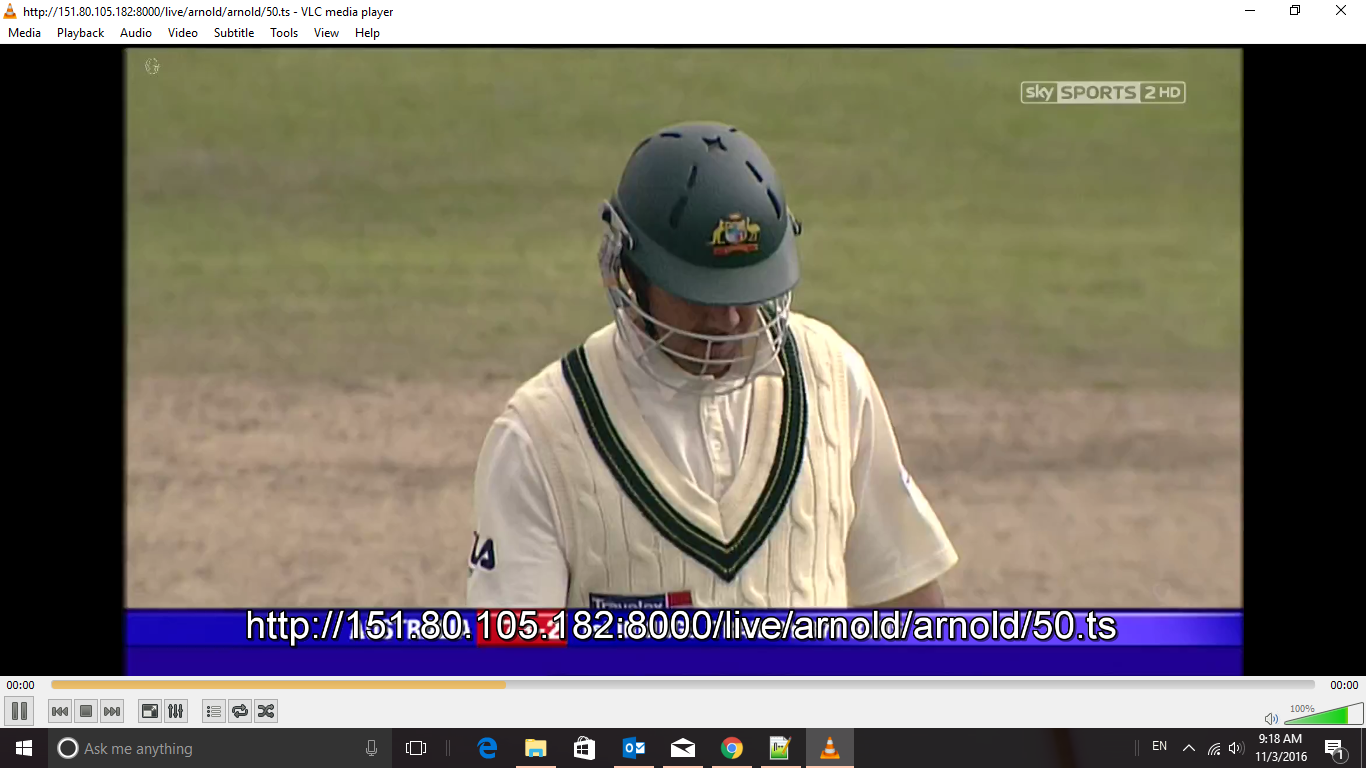
Task: Open File Explorer from taskbar
Action: [536, 748]
